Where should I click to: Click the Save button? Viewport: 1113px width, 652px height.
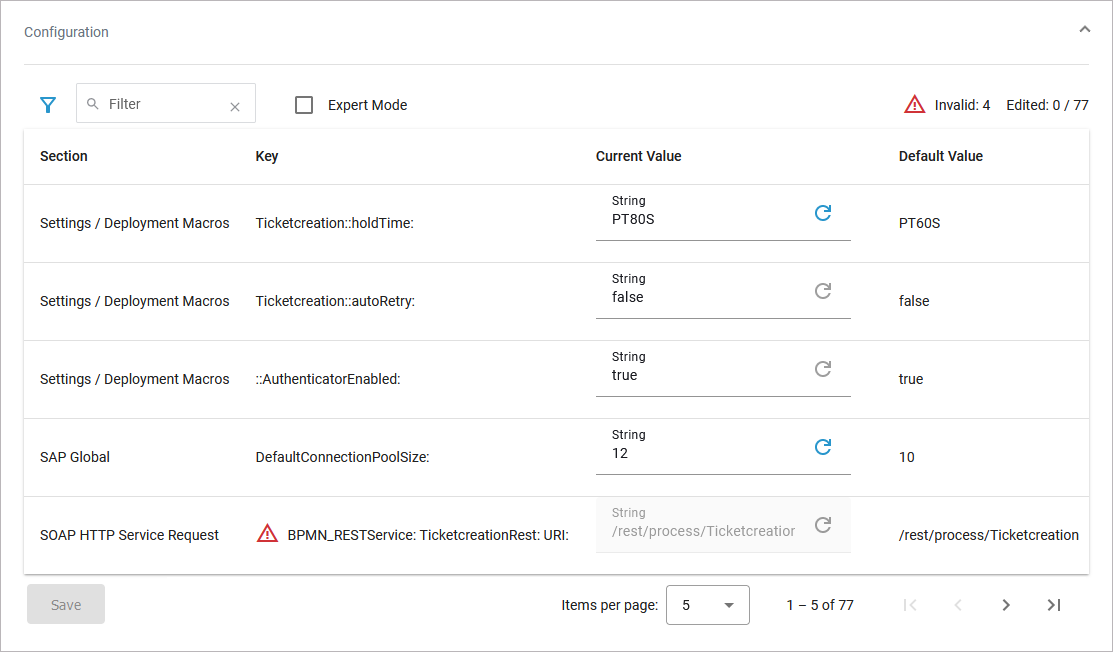[x=66, y=605]
